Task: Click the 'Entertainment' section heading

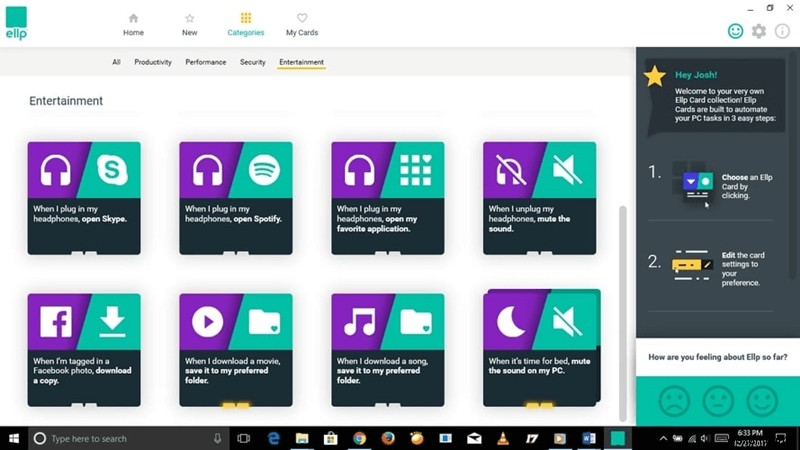Action: coord(66,101)
